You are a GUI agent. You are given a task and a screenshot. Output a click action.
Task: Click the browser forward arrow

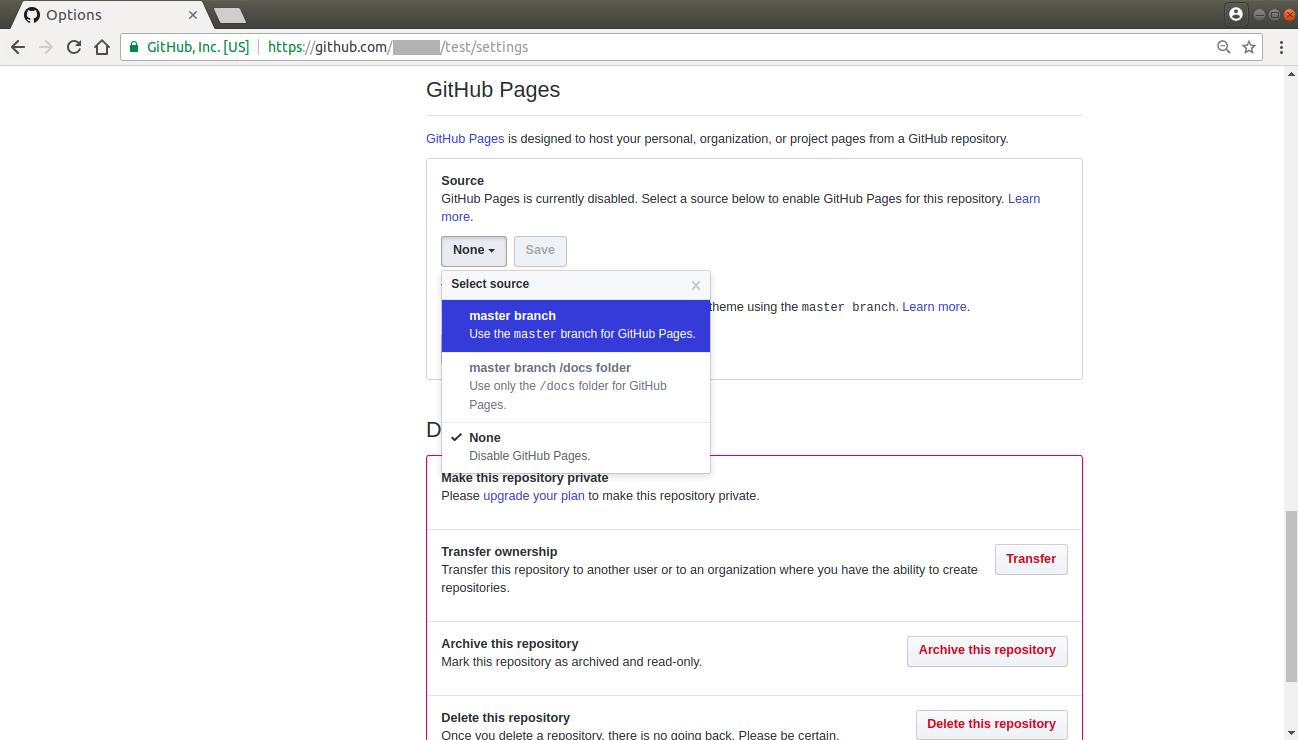click(46, 47)
